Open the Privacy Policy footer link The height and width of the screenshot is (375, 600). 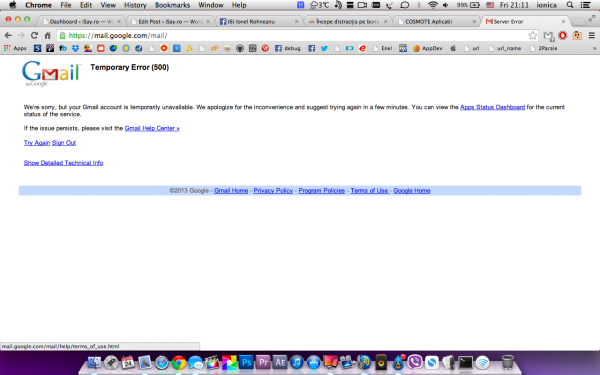[273, 191]
